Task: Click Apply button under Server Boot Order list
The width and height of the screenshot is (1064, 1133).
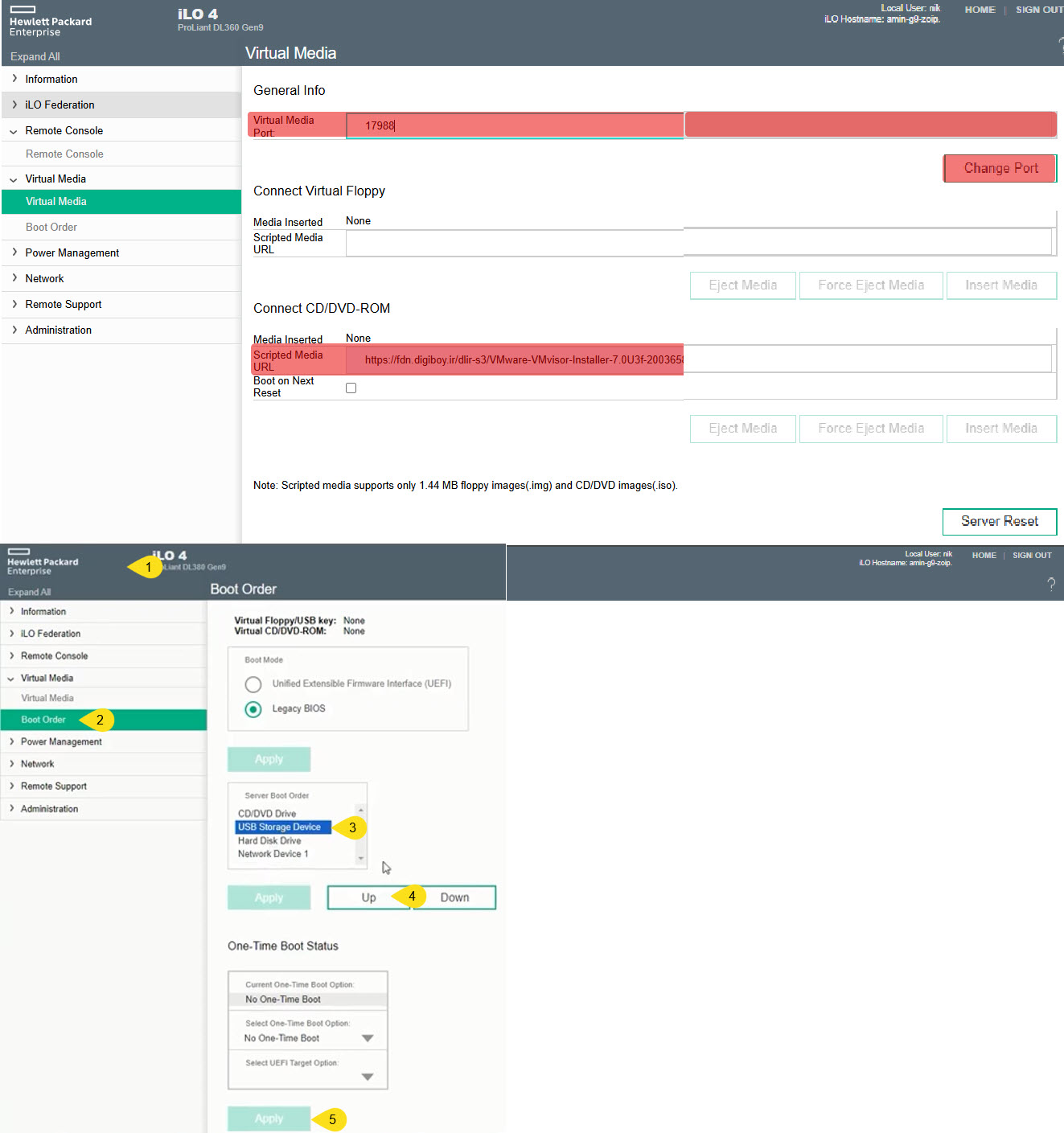Action: [x=269, y=897]
